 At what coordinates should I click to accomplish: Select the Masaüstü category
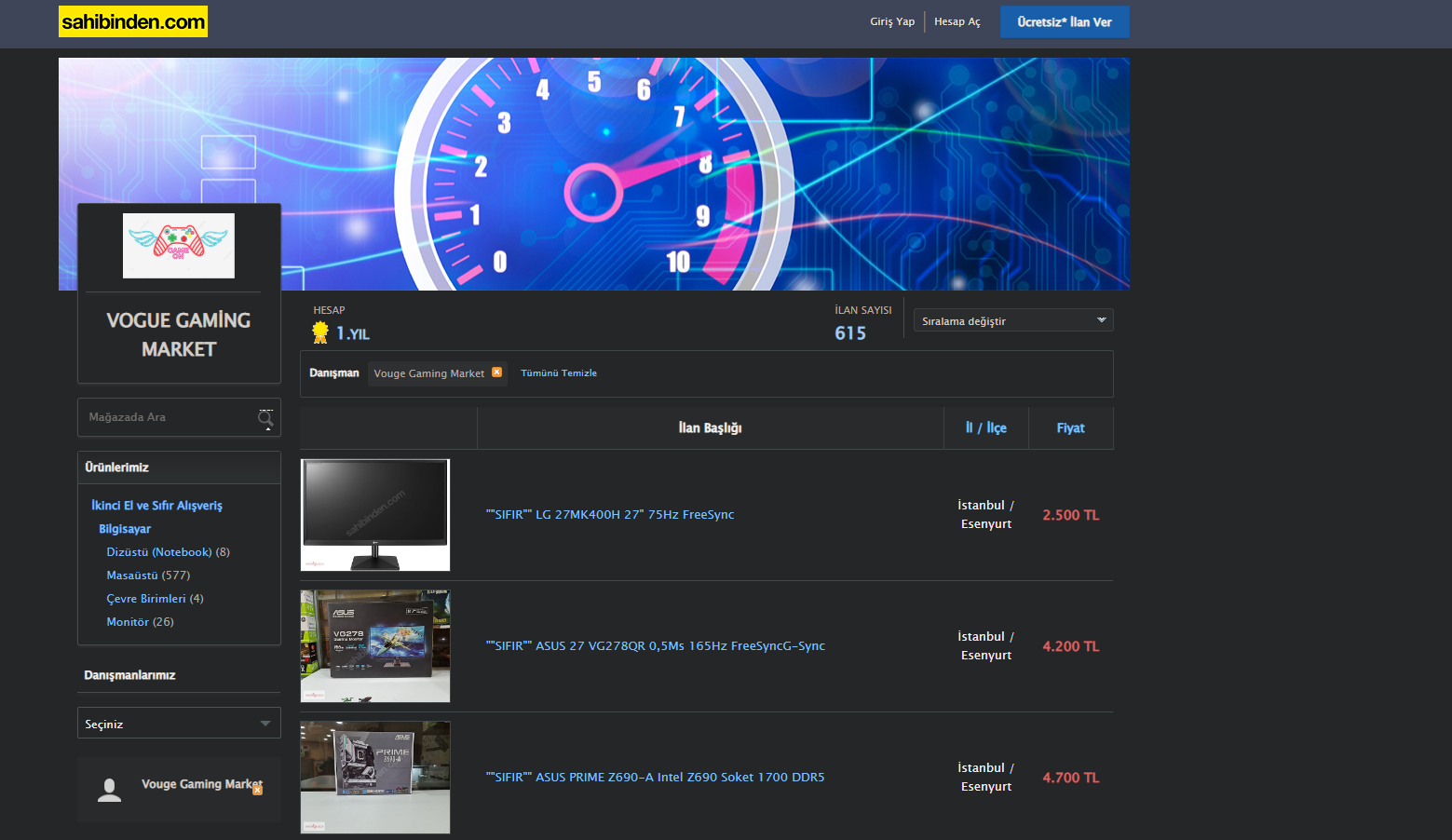[132, 576]
